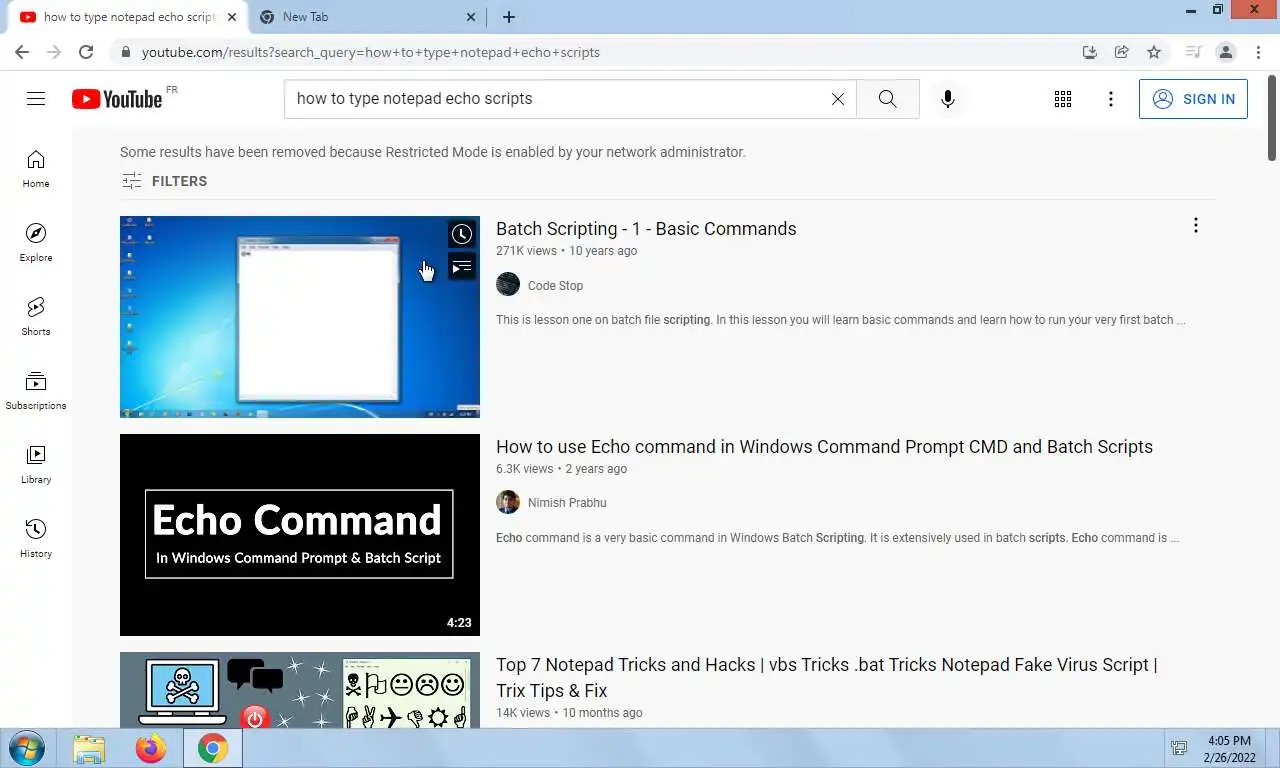The height and width of the screenshot is (768, 1280).
Task: Click the Restricted Mode results removed notice
Action: tap(433, 152)
